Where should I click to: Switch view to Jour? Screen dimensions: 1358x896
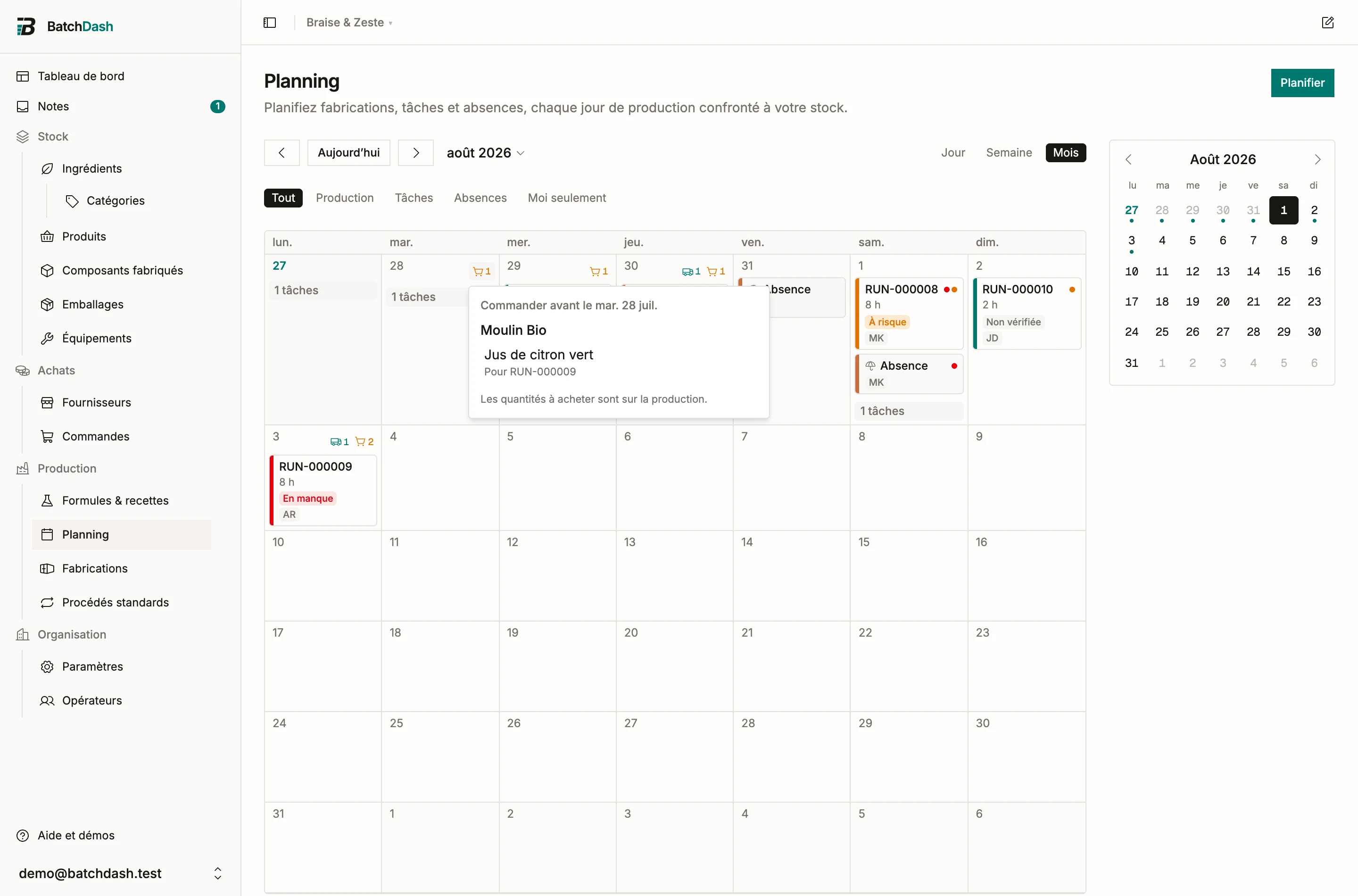point(953,153)
